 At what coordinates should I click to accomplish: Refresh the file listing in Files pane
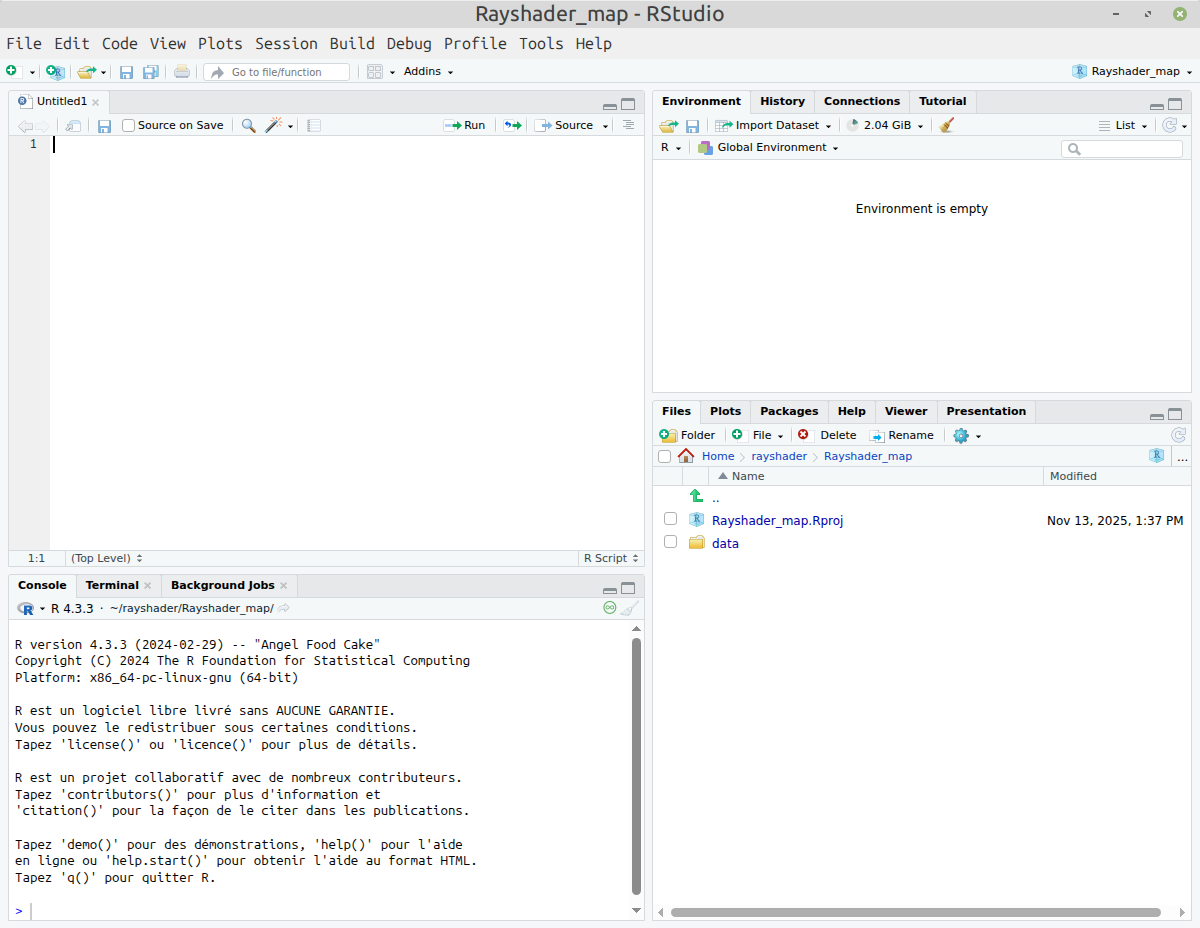1178,435
